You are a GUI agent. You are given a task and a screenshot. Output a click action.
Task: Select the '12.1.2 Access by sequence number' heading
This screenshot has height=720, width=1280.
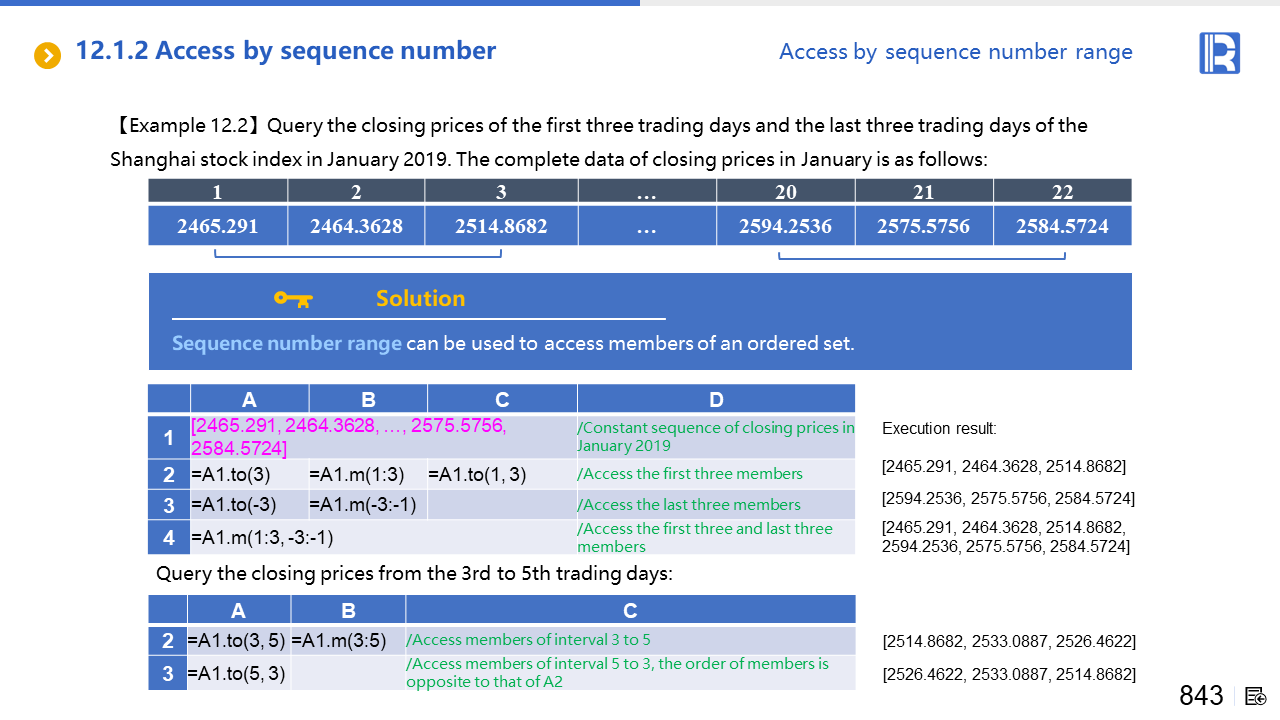click(x=285, y=50)
